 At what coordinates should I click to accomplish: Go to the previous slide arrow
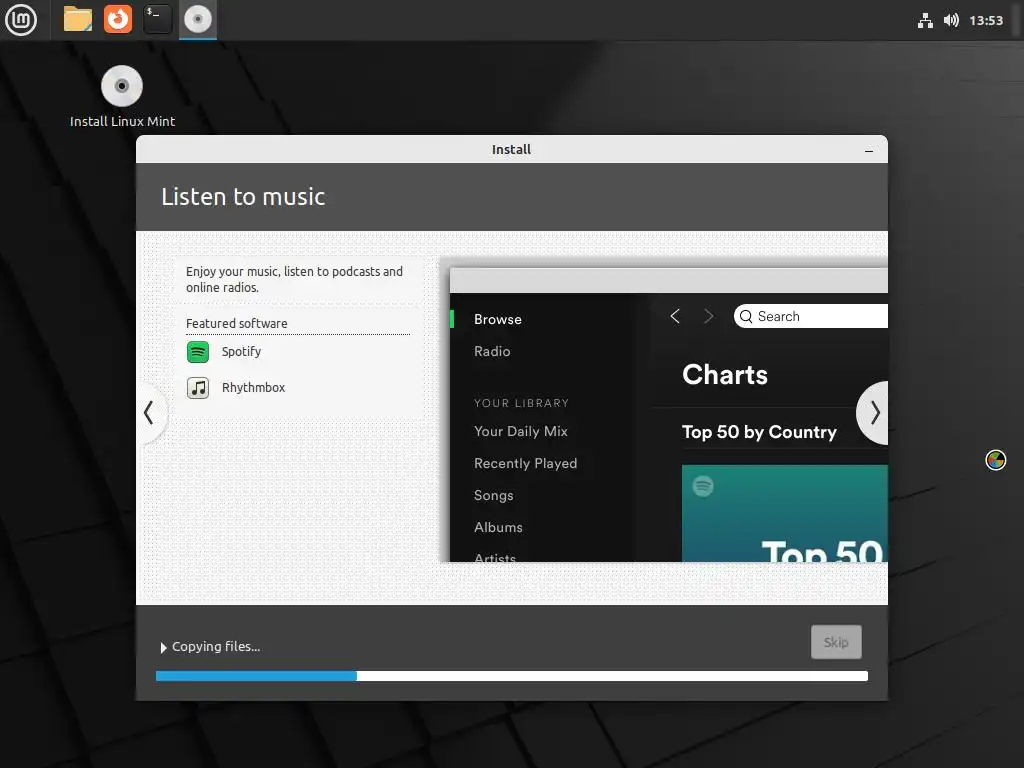point(150,413)
